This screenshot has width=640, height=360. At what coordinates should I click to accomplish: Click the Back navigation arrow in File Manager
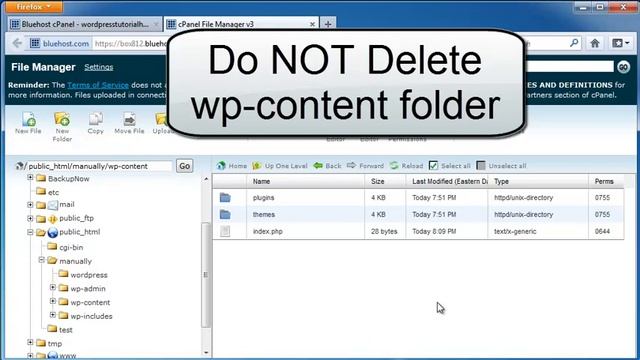[x=327, y=166]
